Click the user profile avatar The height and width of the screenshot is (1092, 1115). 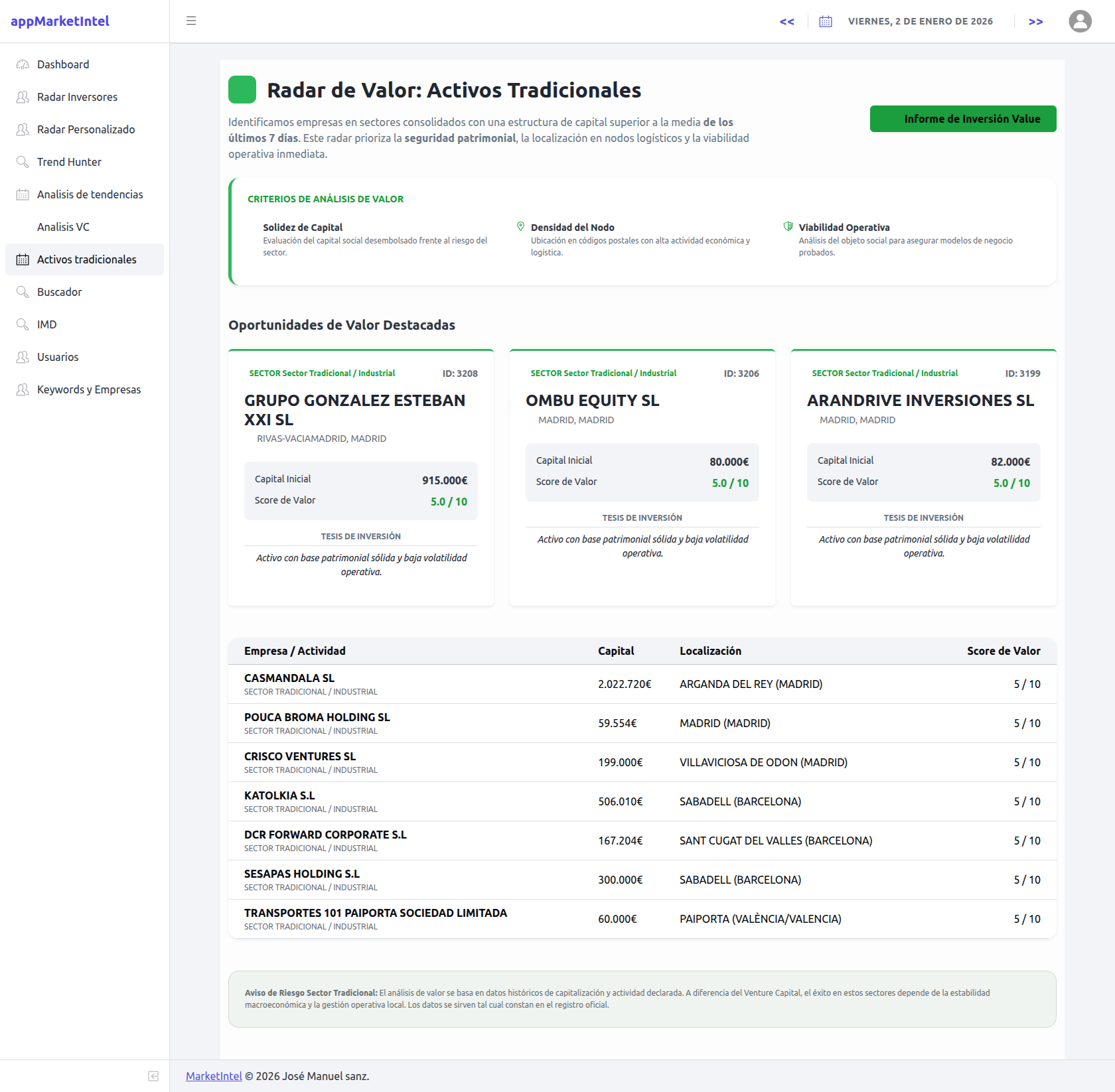pos(1080,21)
